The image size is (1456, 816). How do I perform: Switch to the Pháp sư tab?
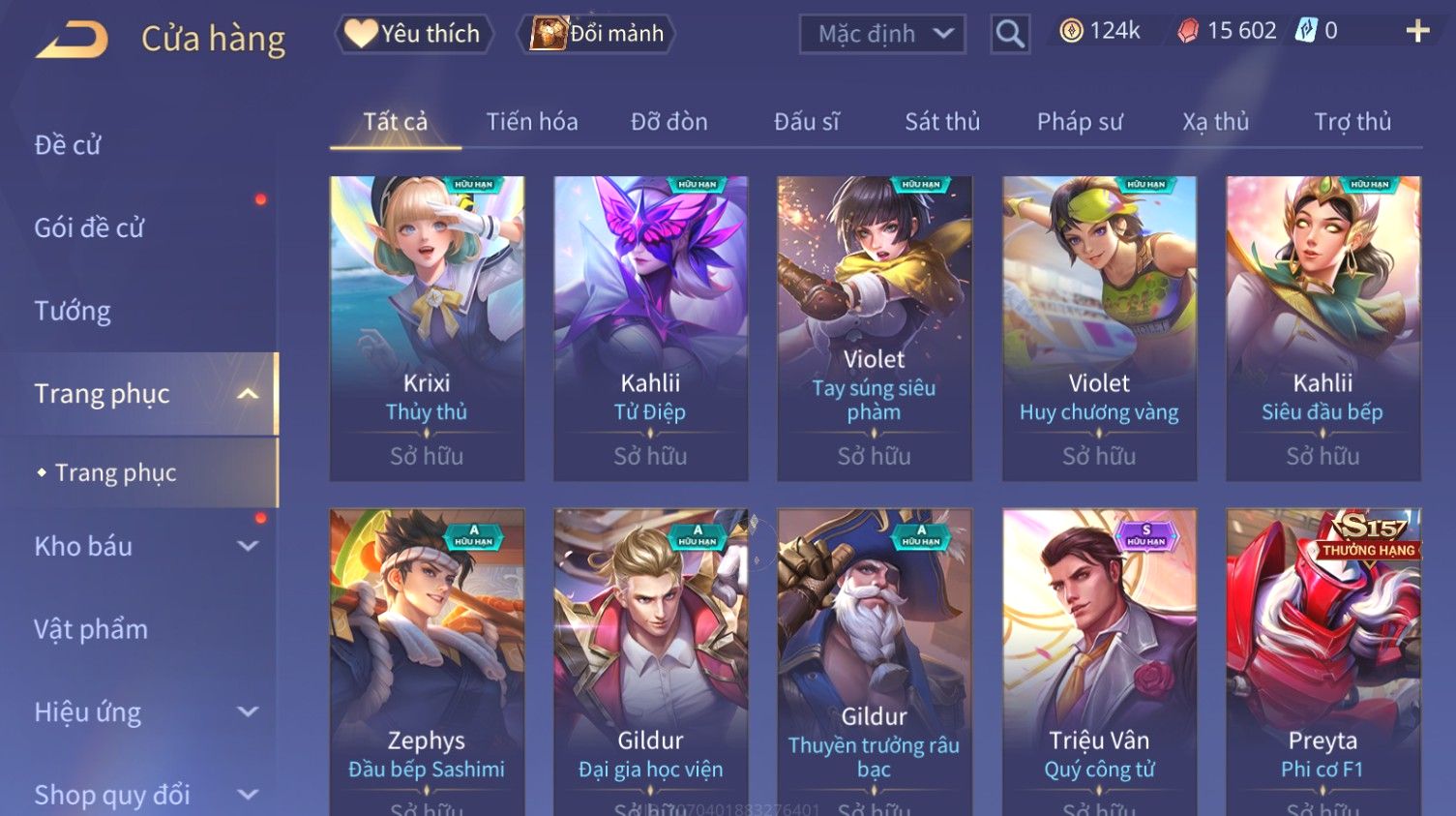[1080, 122]
